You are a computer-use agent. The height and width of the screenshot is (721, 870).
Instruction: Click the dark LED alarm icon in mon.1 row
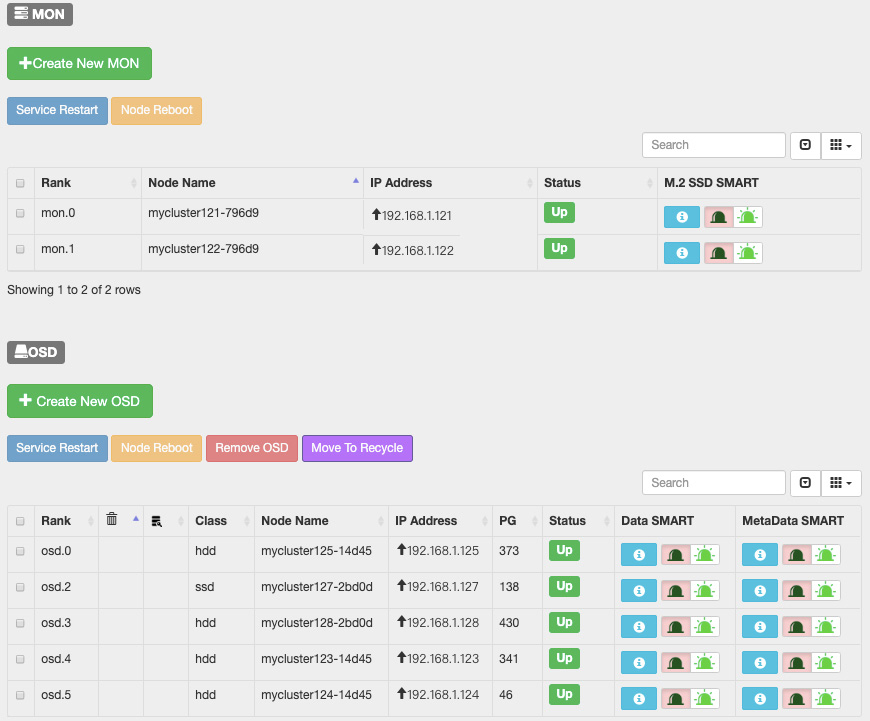pyautogui.click(x=720, y=252)
